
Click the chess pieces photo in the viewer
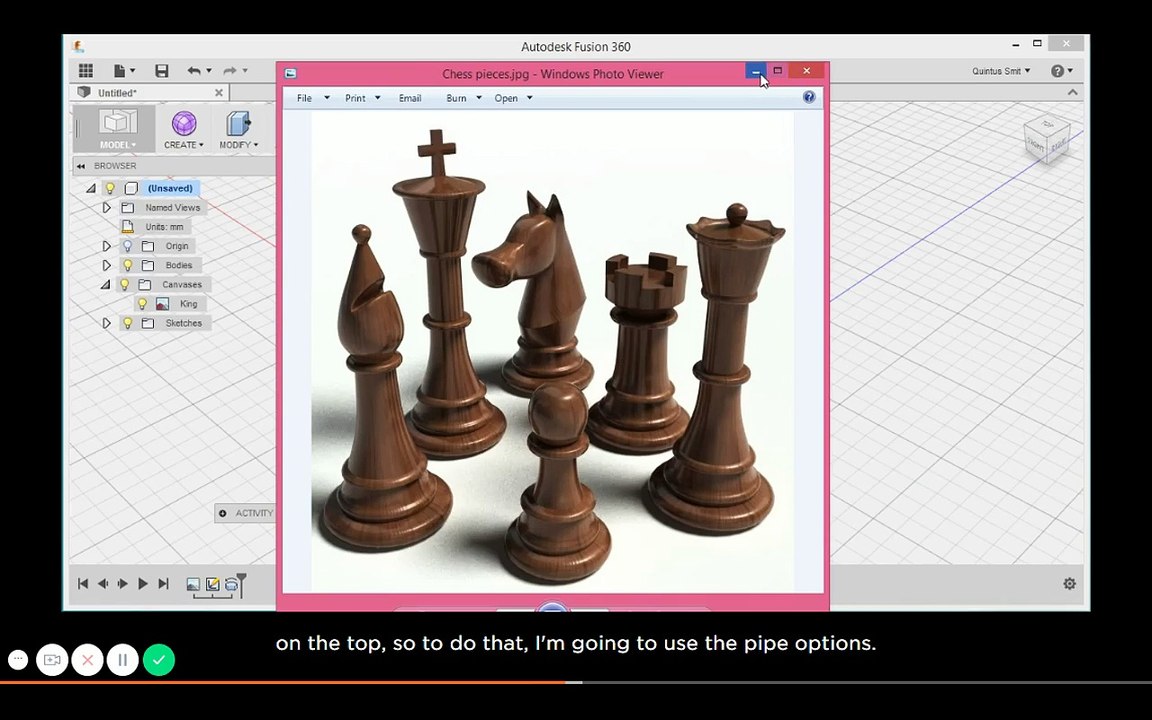coord(552,351)
